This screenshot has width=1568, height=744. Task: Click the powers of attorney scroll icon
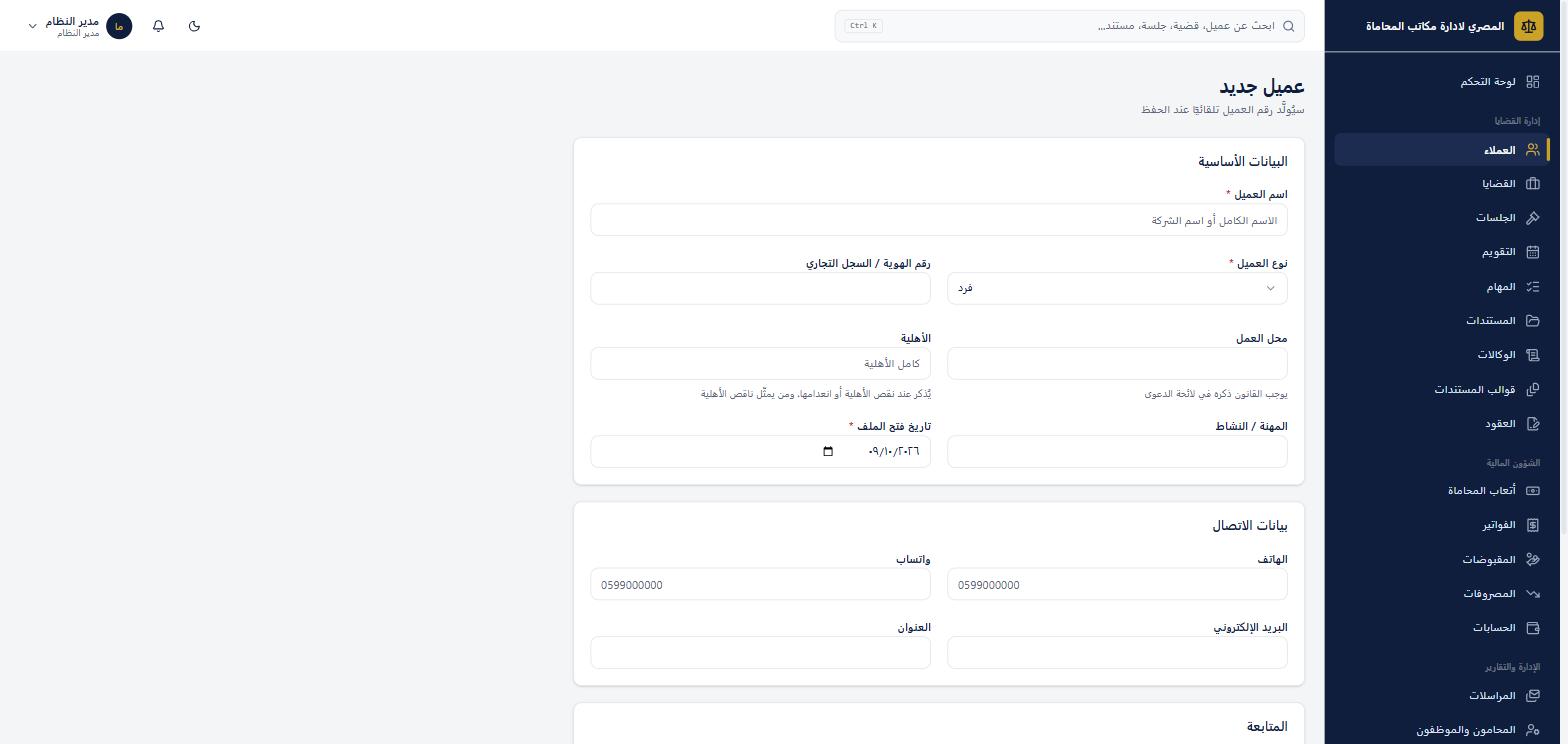(x=1533, y=355)
